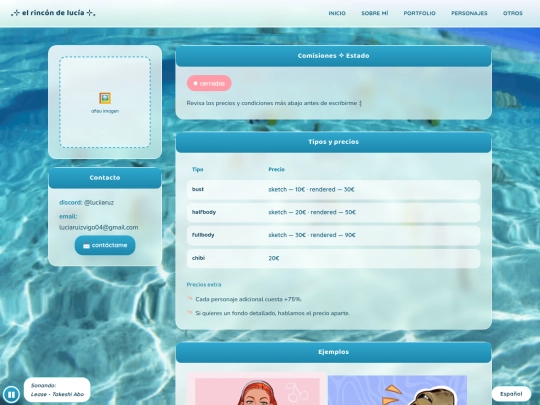This screenshot has width=540, height=405.
Task: Click the 'fullbody' price row
Action: click(x=333, y=235)
